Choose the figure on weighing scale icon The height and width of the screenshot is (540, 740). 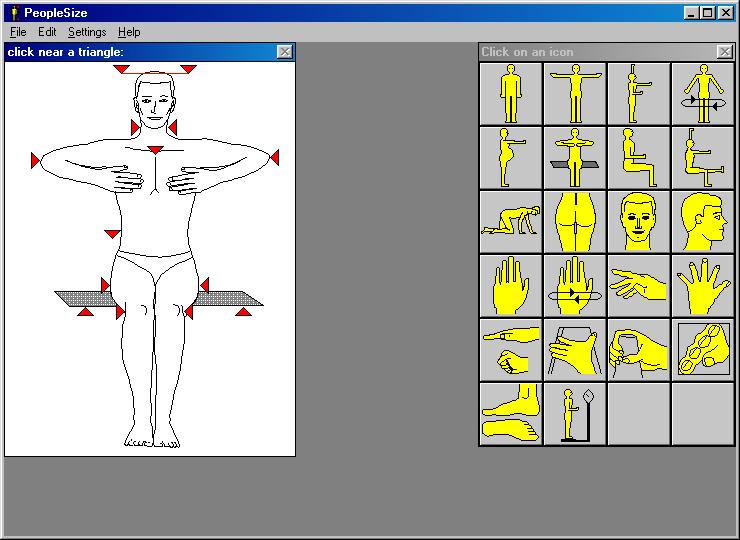[575, 414]
